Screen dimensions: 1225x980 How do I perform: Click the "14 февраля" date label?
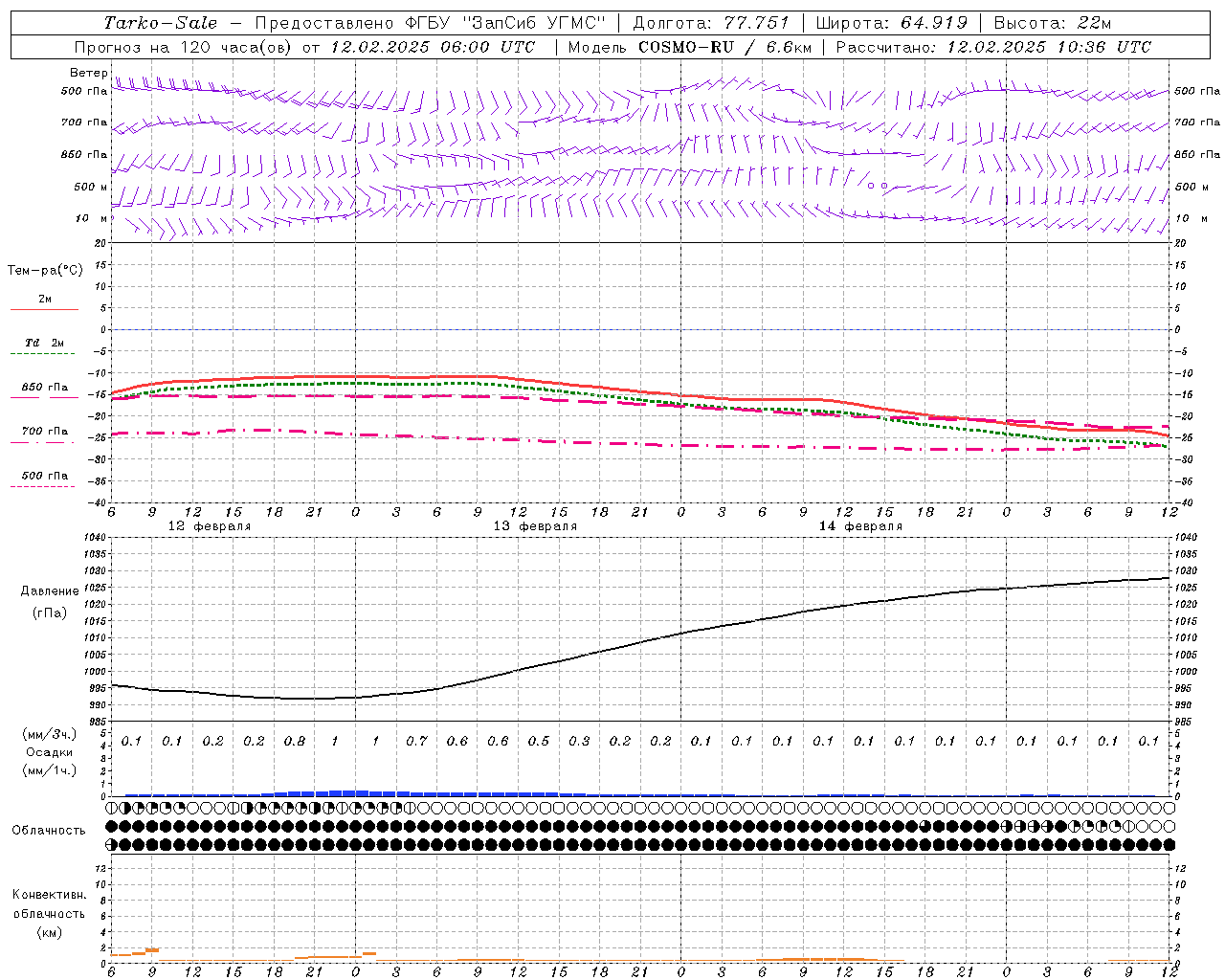(860, 526)
